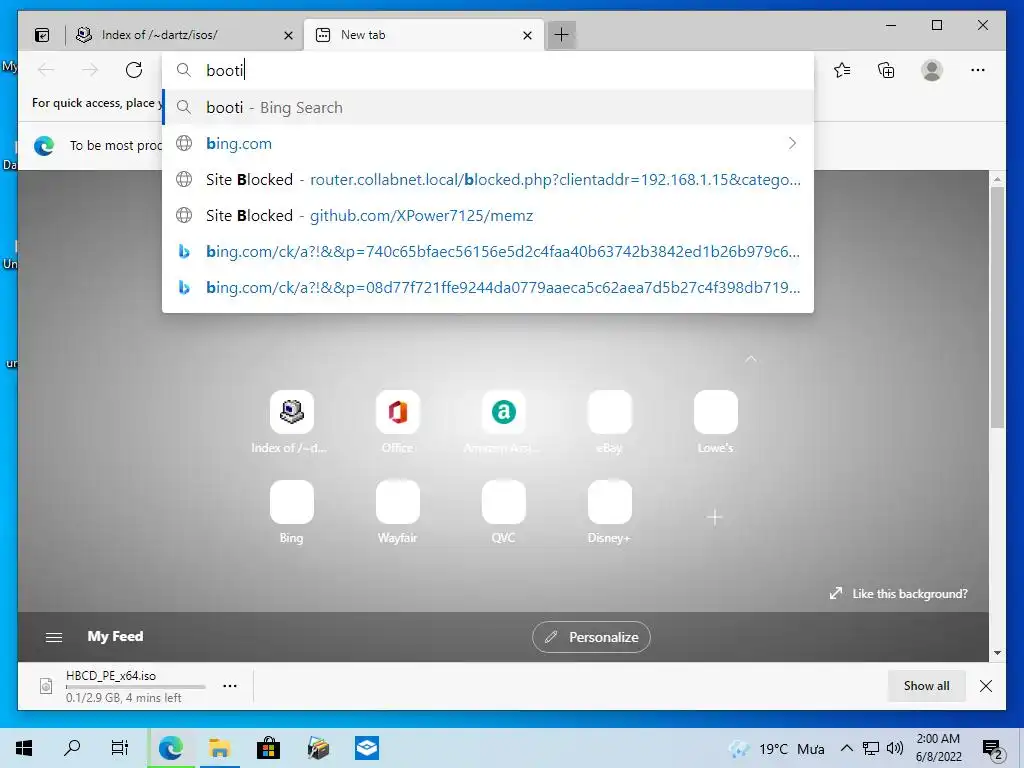
Task: Open the Index of /~d... quick link tile
Action: point(291,412)
